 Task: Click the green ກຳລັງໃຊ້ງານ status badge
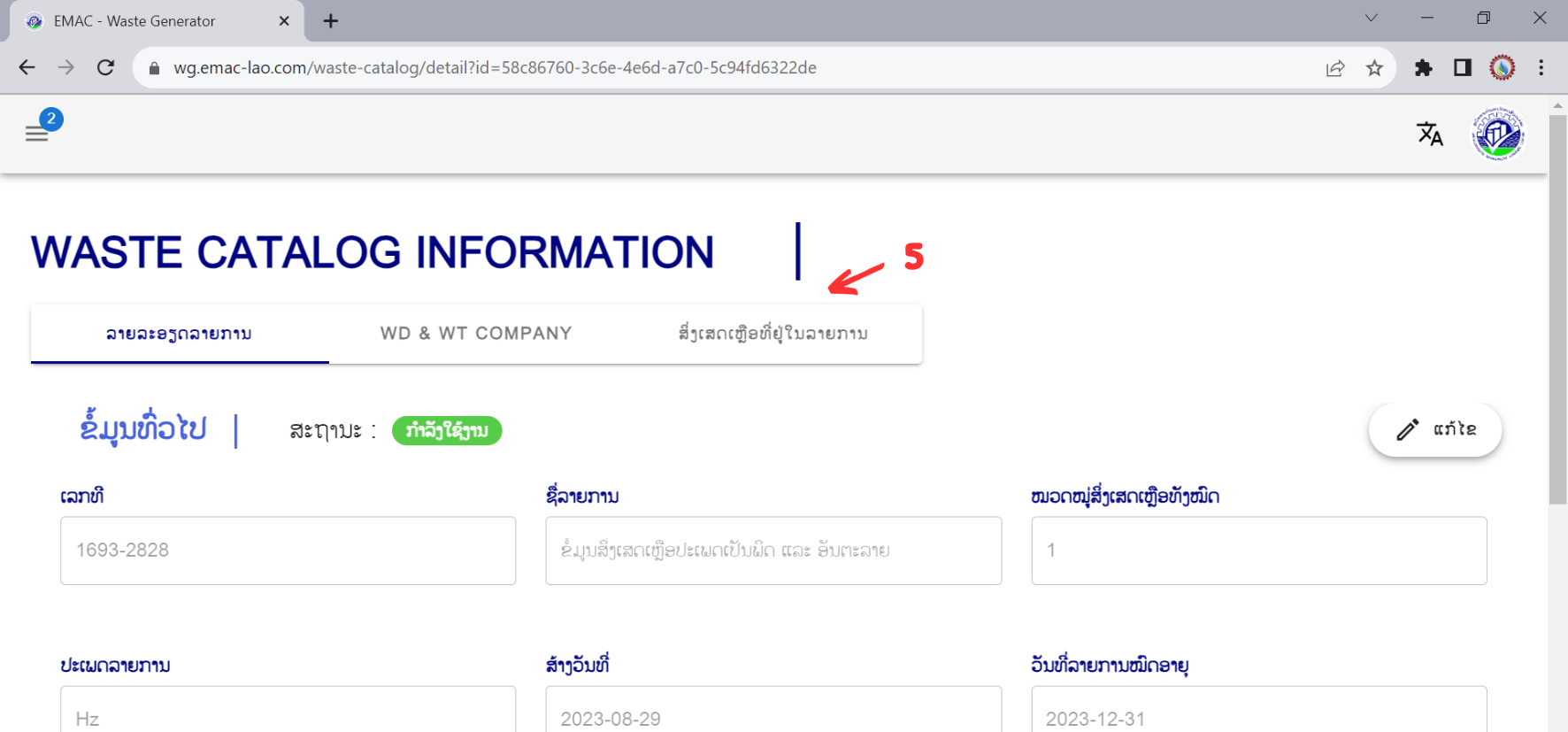coord(447,431)
